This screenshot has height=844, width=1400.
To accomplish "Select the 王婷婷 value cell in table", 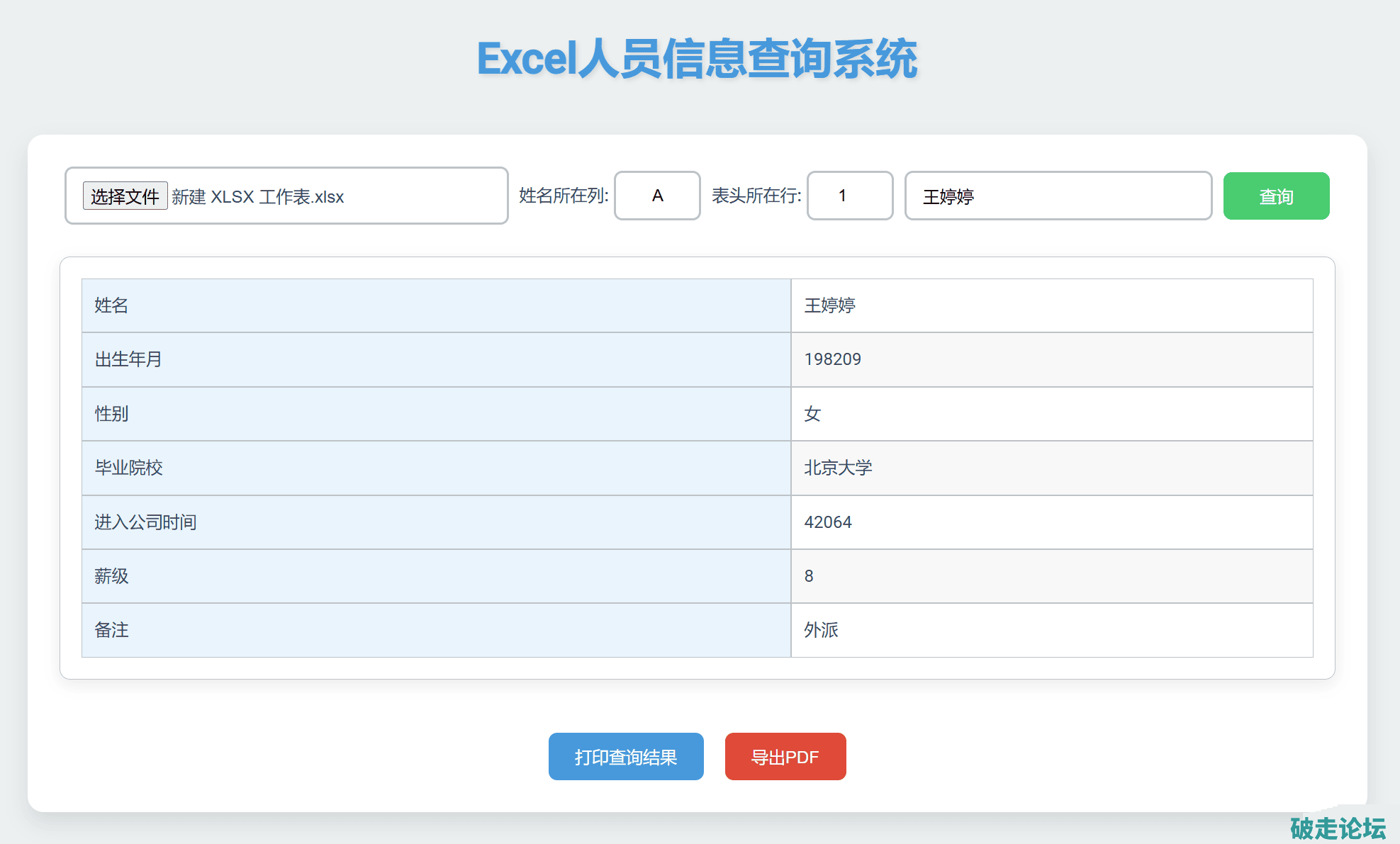I will coord(829,305).
